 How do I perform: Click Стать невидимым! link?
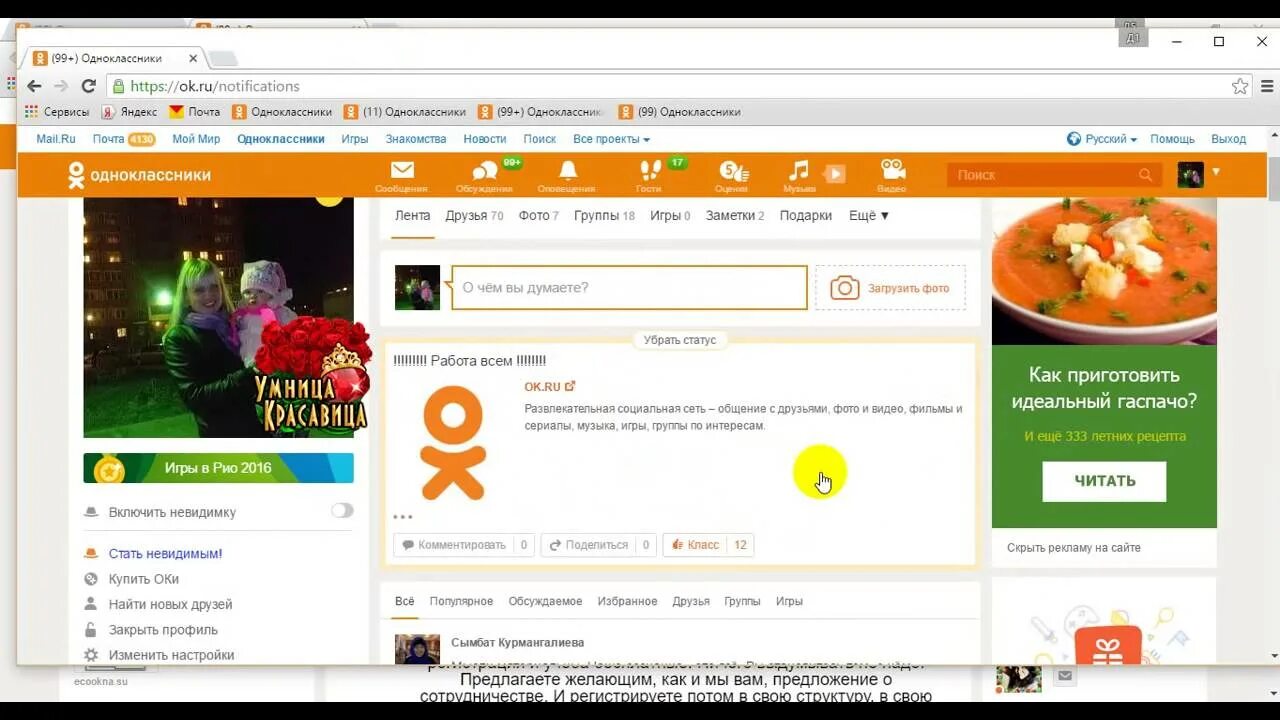(165, 553)
